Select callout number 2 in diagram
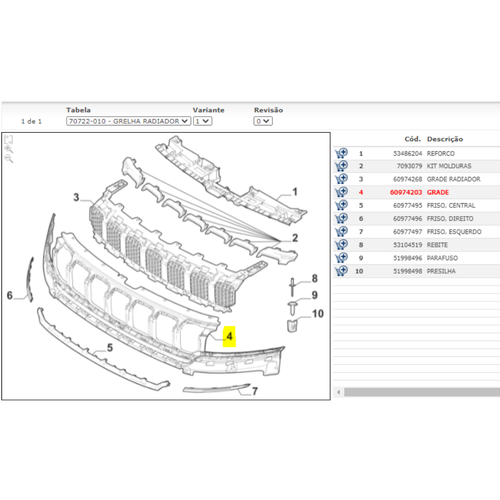Image resolution: width=500 pixels, height=500 pixels. (x=295, y=238)
